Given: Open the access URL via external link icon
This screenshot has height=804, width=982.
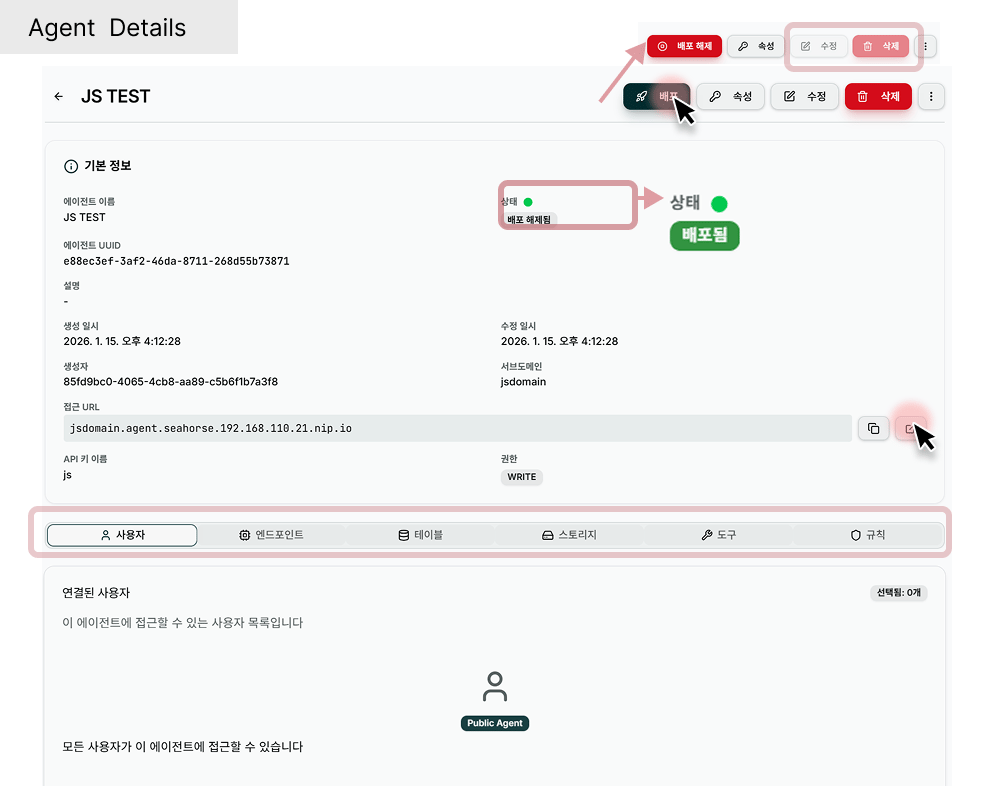Looking at the screenshot, I should (910, 428).
